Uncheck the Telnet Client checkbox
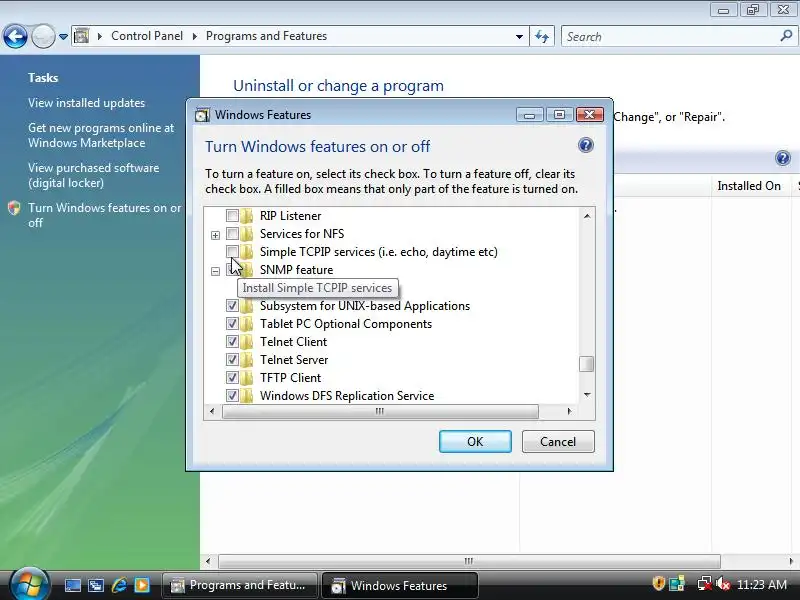The width and height of the screenshot is (800, 600). pyautogui.click(x=232, y=341)
